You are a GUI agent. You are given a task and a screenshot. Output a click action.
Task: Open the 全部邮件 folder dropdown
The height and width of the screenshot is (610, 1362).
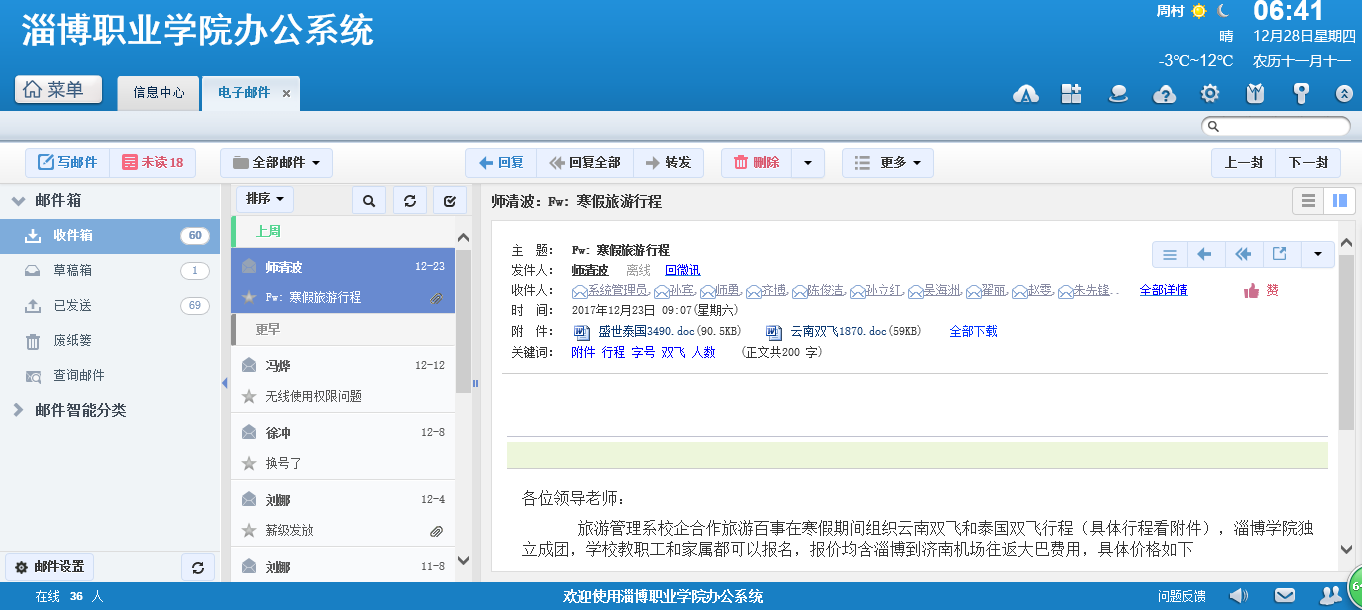[x=276, y=163]
